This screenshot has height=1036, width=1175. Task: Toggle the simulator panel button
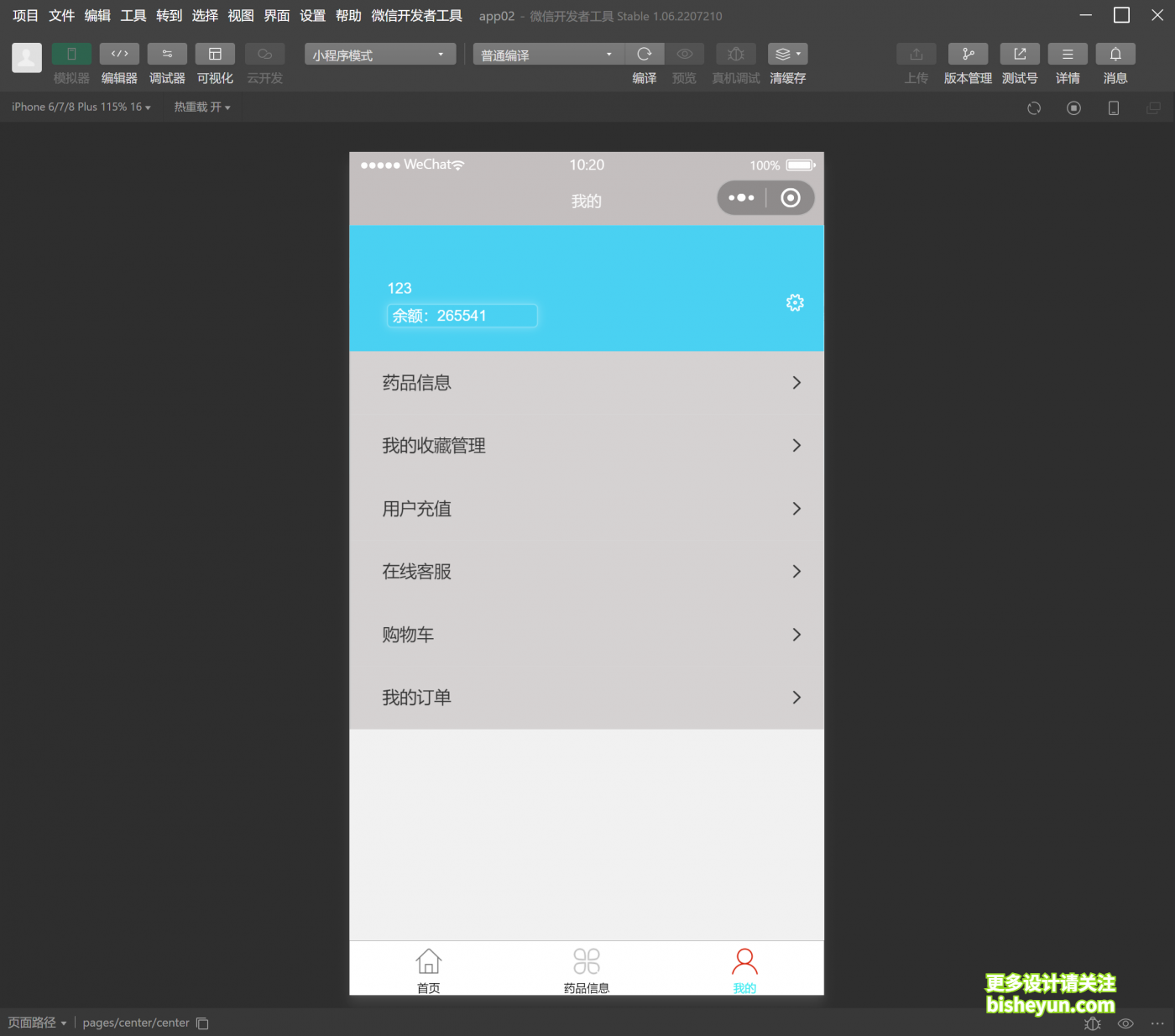point(71,55)
